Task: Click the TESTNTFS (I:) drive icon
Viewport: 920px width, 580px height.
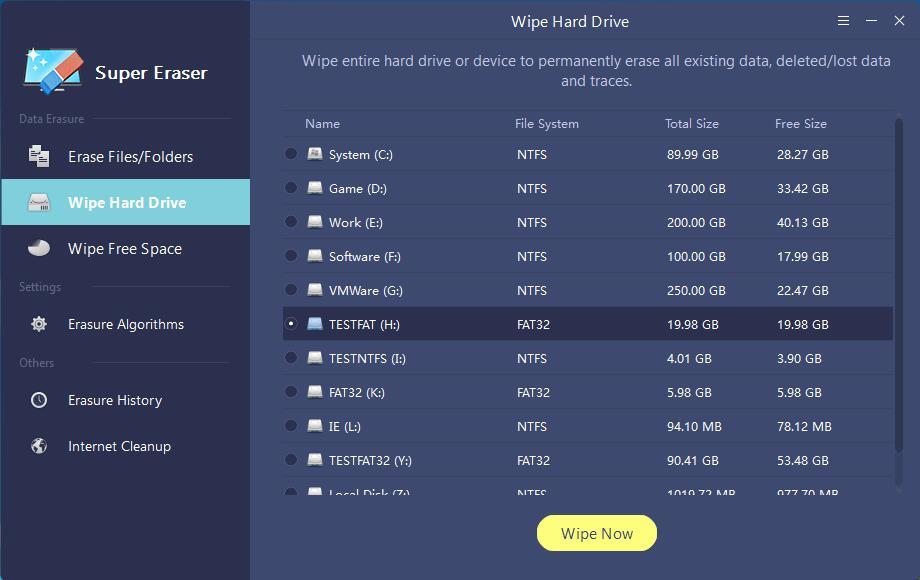Action: pos(315,358)
